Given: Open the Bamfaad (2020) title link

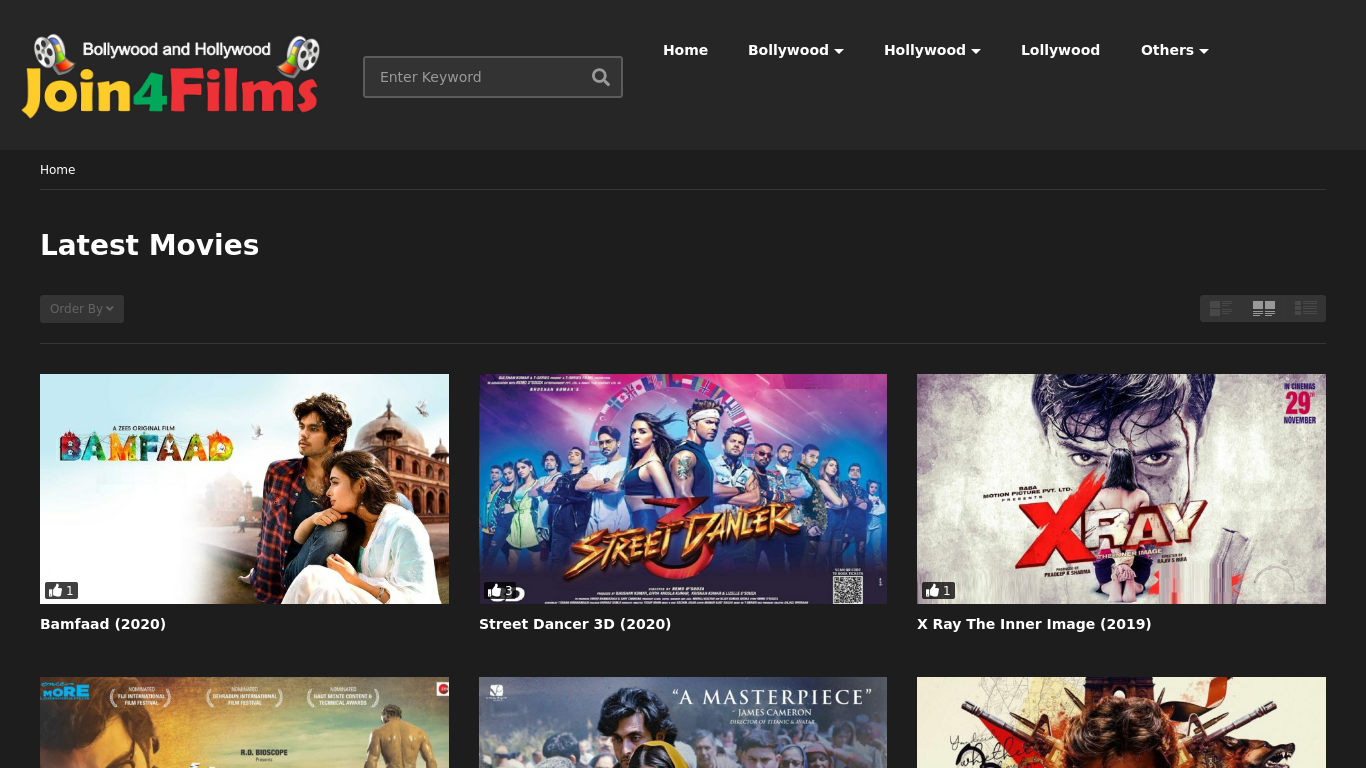Looking at the screenshot, I should tap(103, 624).
